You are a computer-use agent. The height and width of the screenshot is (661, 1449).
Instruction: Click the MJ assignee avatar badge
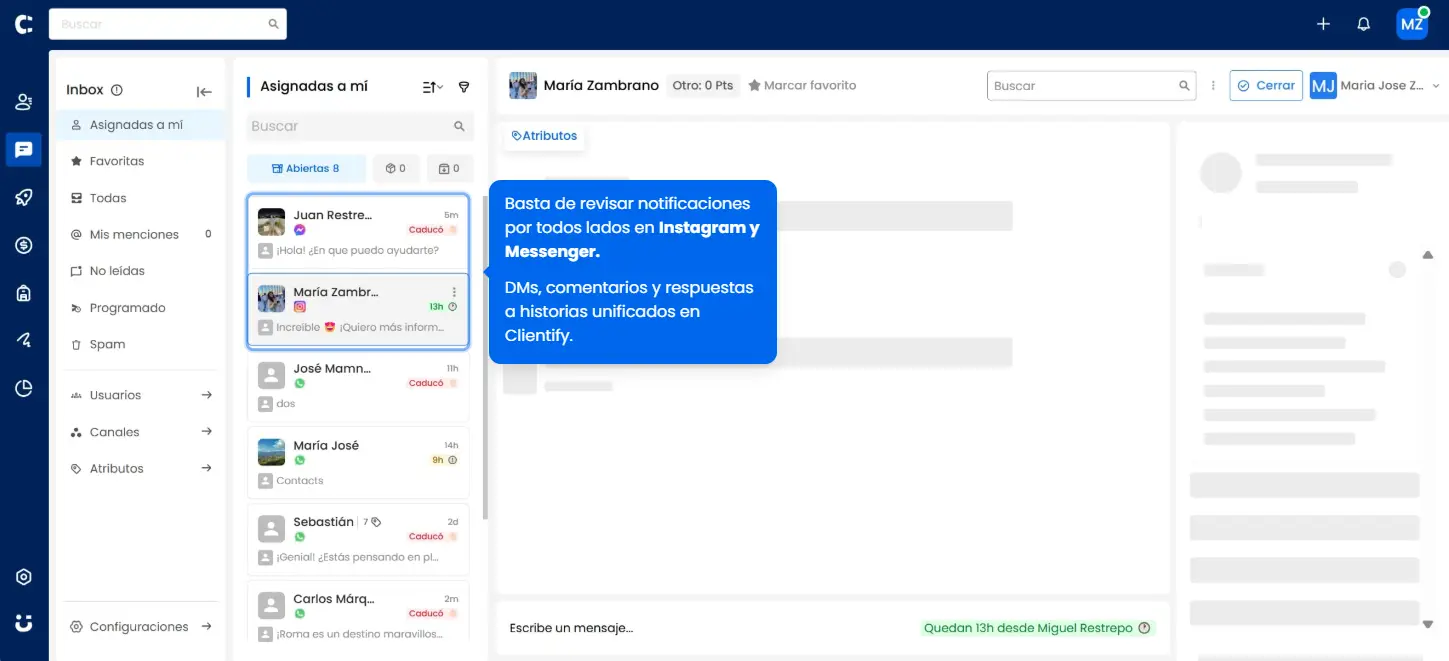coord(1323,86)
